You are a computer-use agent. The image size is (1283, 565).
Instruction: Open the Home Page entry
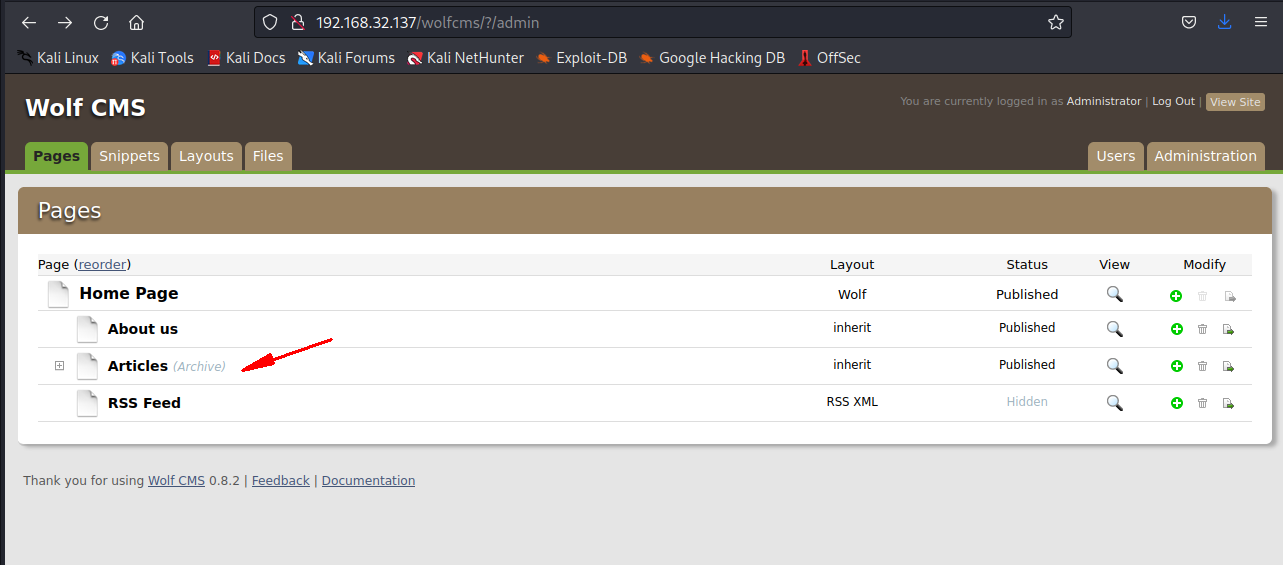click(x=129, y=293)
